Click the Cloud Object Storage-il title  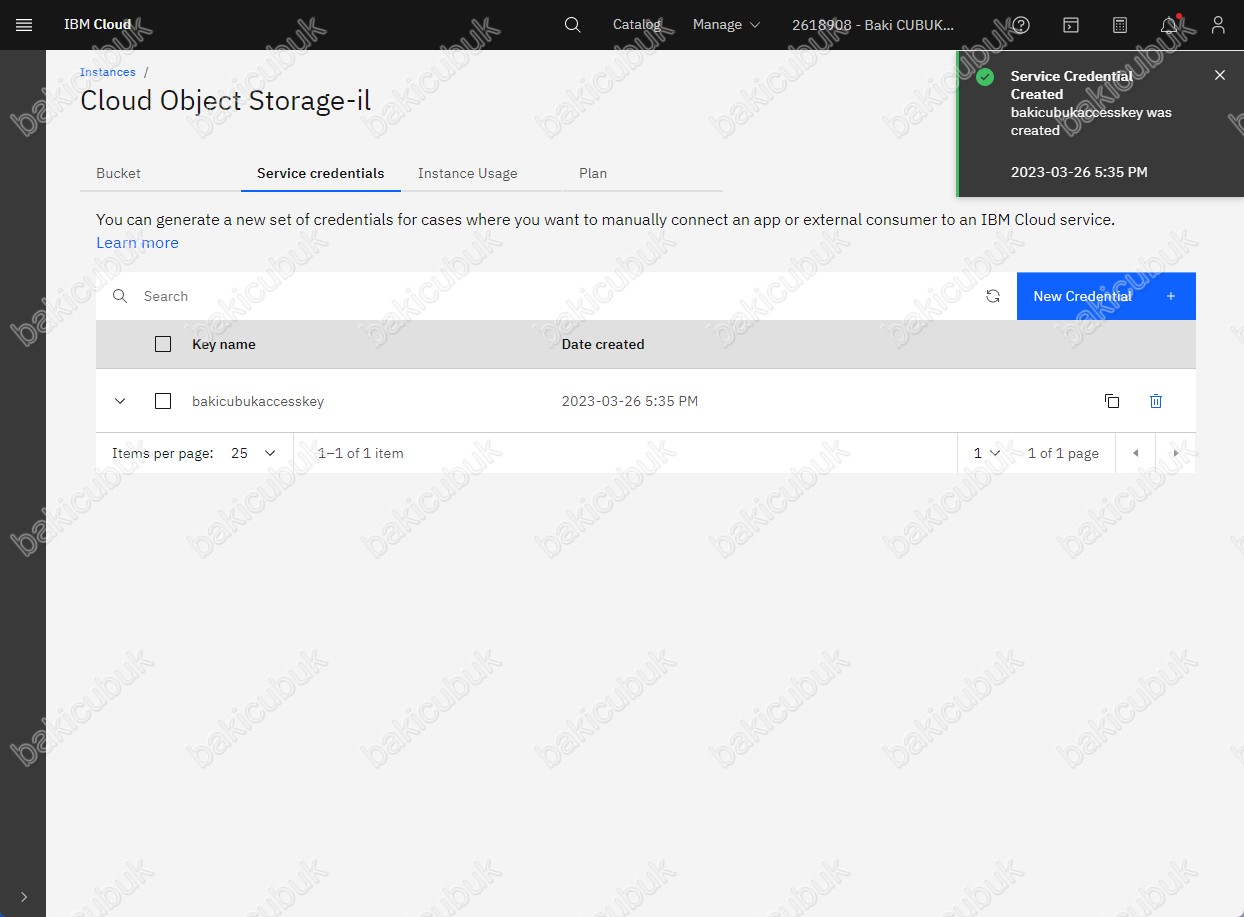click(226, 100)
